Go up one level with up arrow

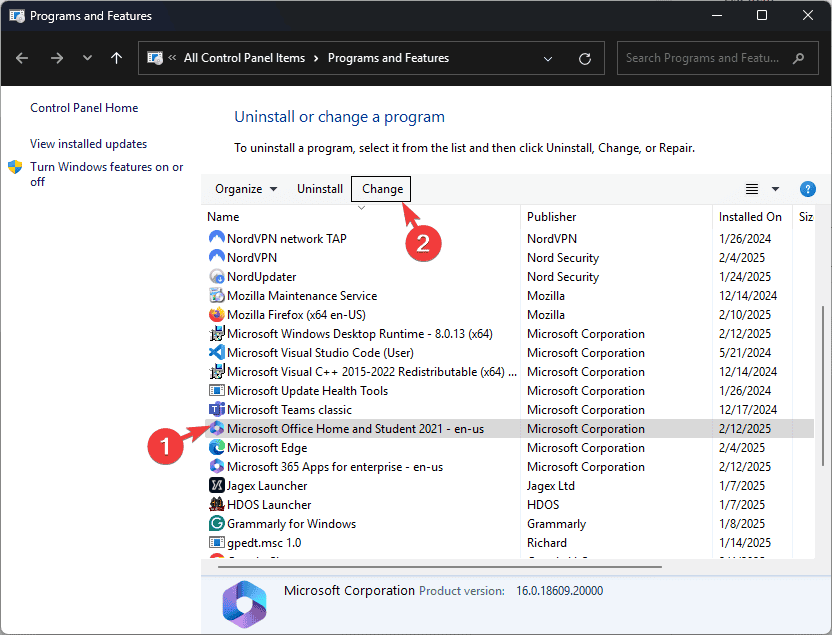pos(116,58)
